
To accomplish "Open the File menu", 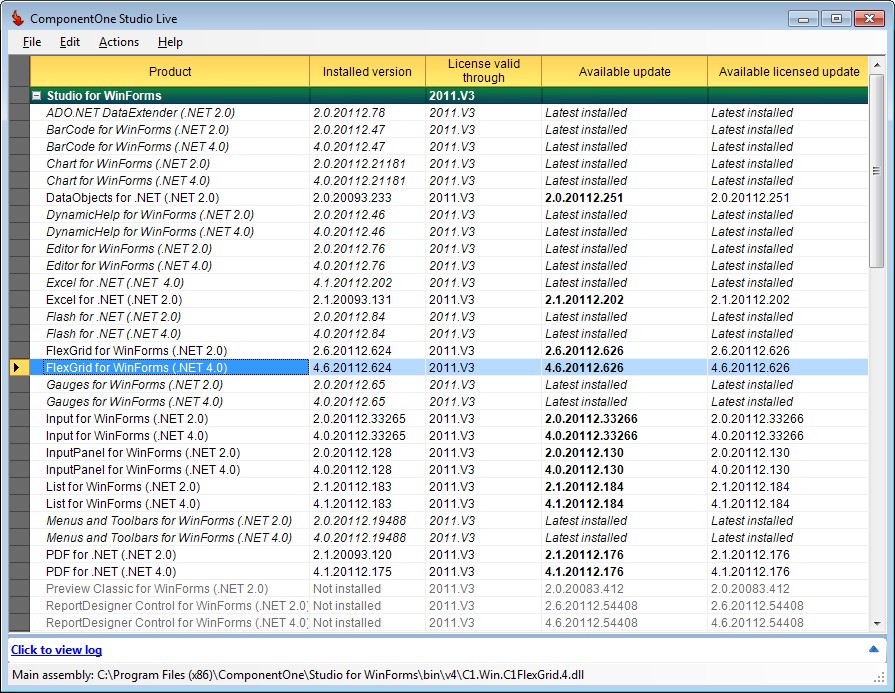I will (x=32, y=42).
